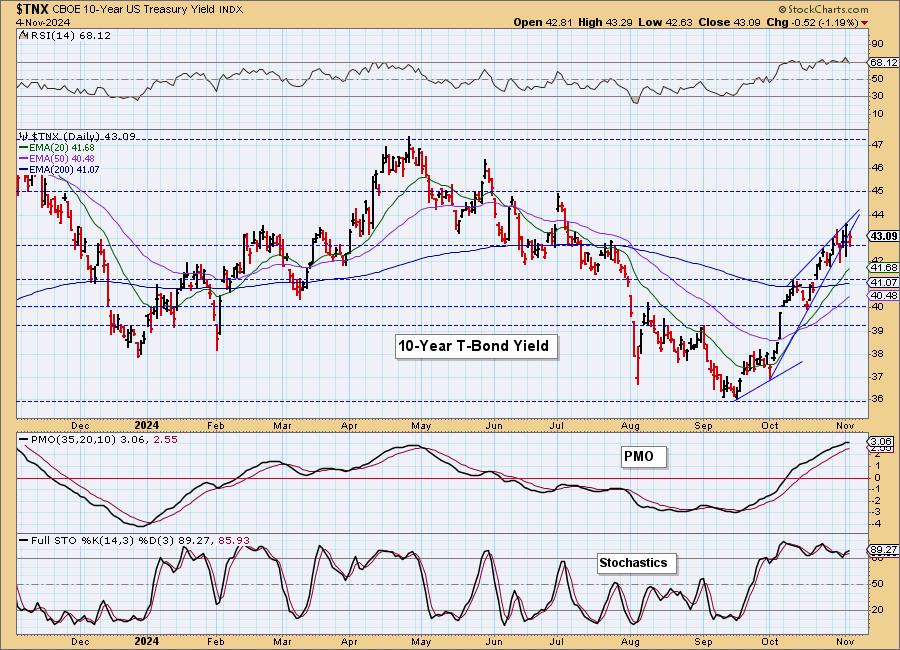Click the Chg -0.52 (-1.19%) value

[x=812, y=22]
